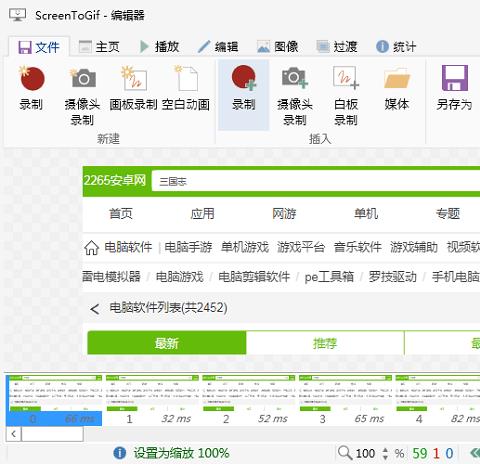Start new 摄像头录制 webcam recording in 新建 group
The image size is (480, 464).
point(82,96)
